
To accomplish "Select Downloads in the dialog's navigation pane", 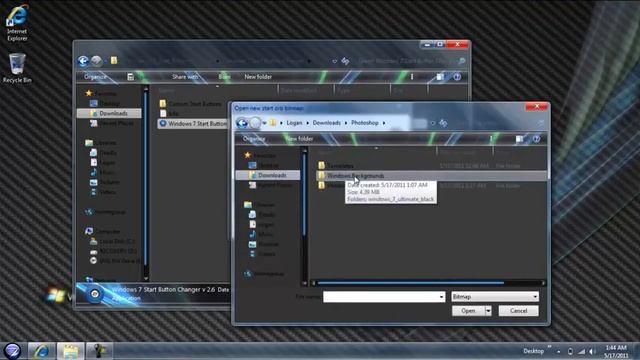I will pyautogui.click(x=268, y=175).
